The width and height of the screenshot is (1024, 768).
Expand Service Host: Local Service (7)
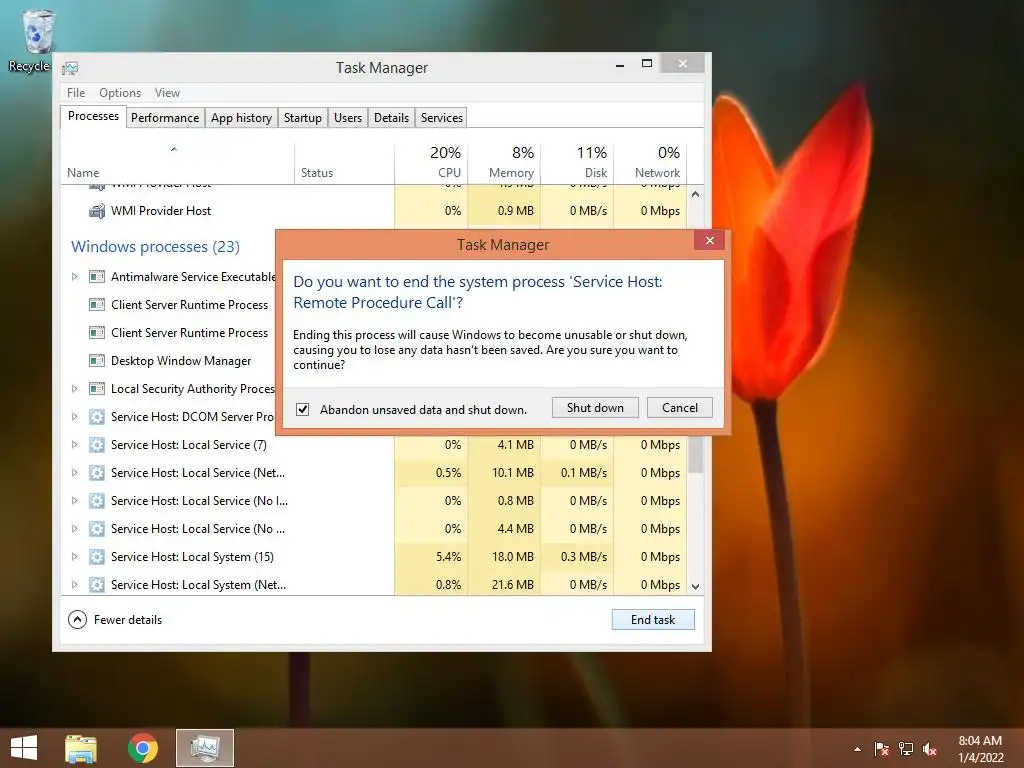(74, 445)
